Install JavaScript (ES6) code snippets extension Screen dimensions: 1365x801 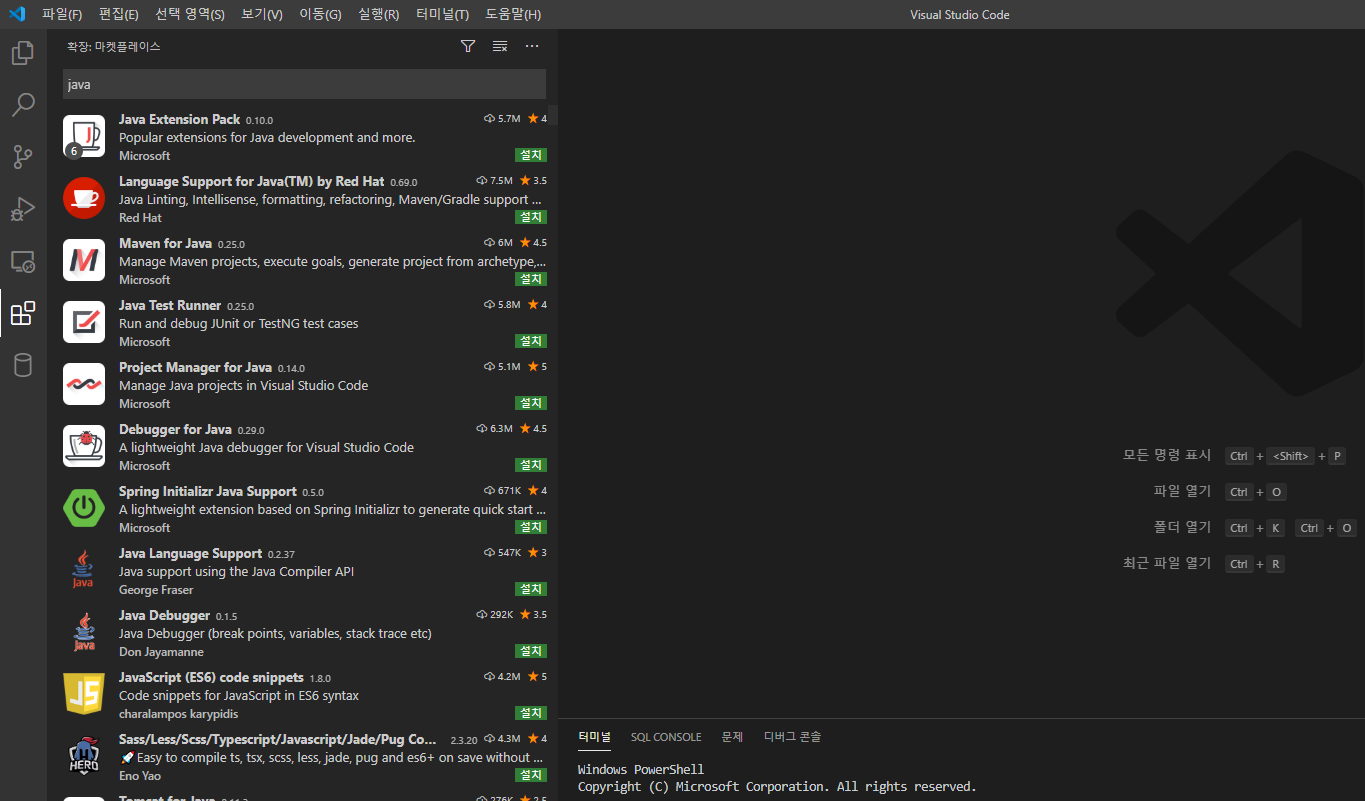pyautogui.click(x=531, y=713)
